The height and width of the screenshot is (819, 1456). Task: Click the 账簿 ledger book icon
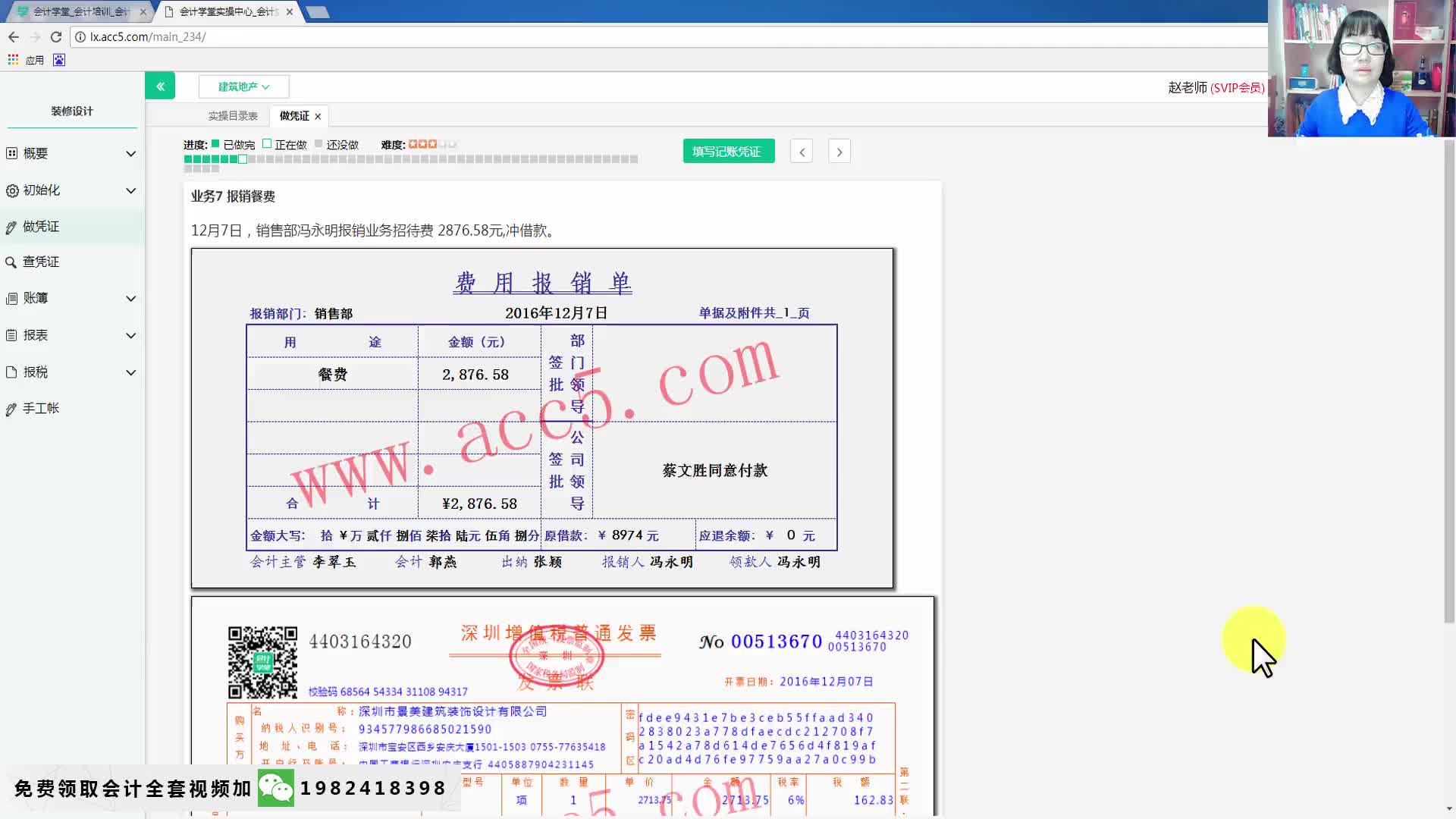(x=11, y=298)
